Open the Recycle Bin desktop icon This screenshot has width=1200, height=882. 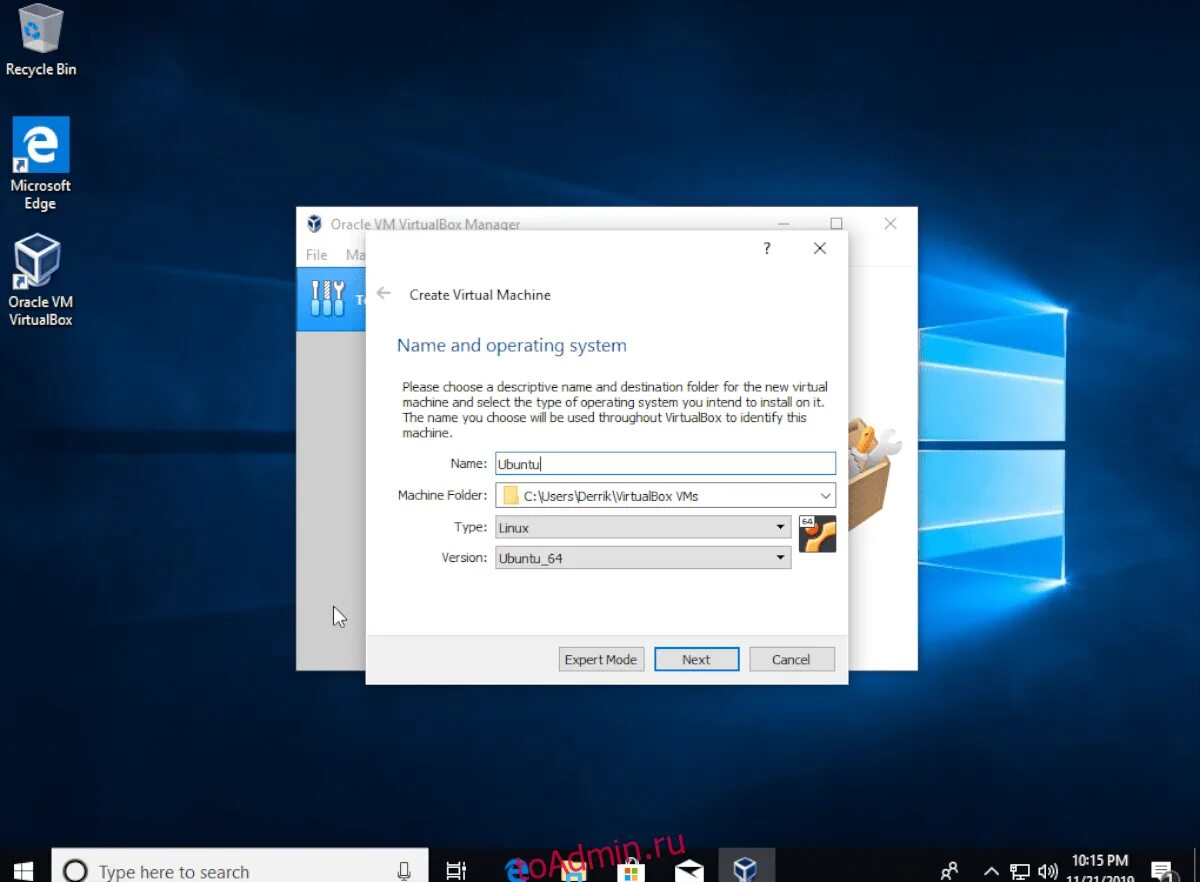point(40,40)
